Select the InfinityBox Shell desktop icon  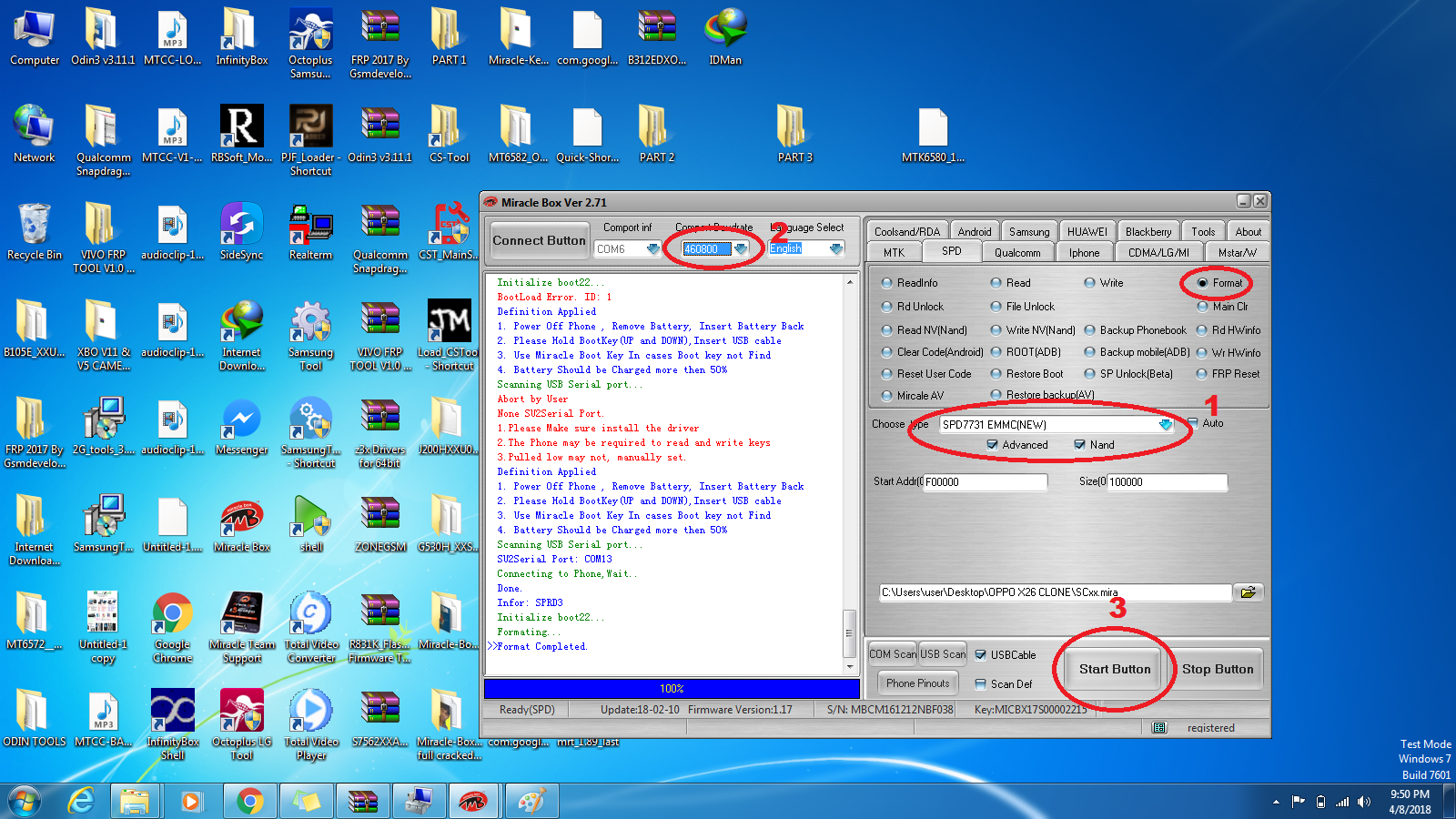(x=173, y=725)
